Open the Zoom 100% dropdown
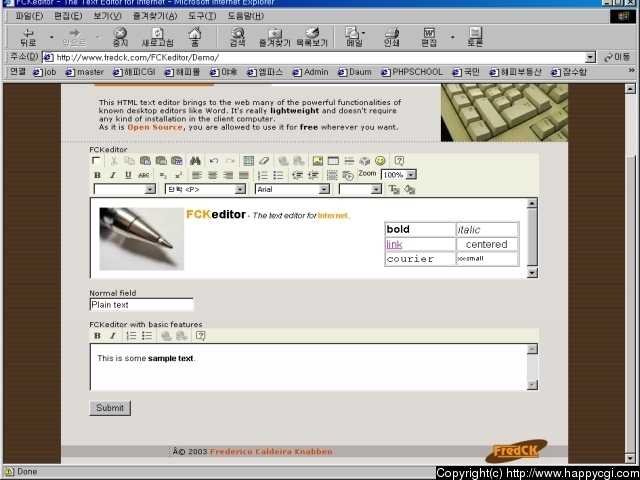 pyautogui.click(x=411, y=175)
